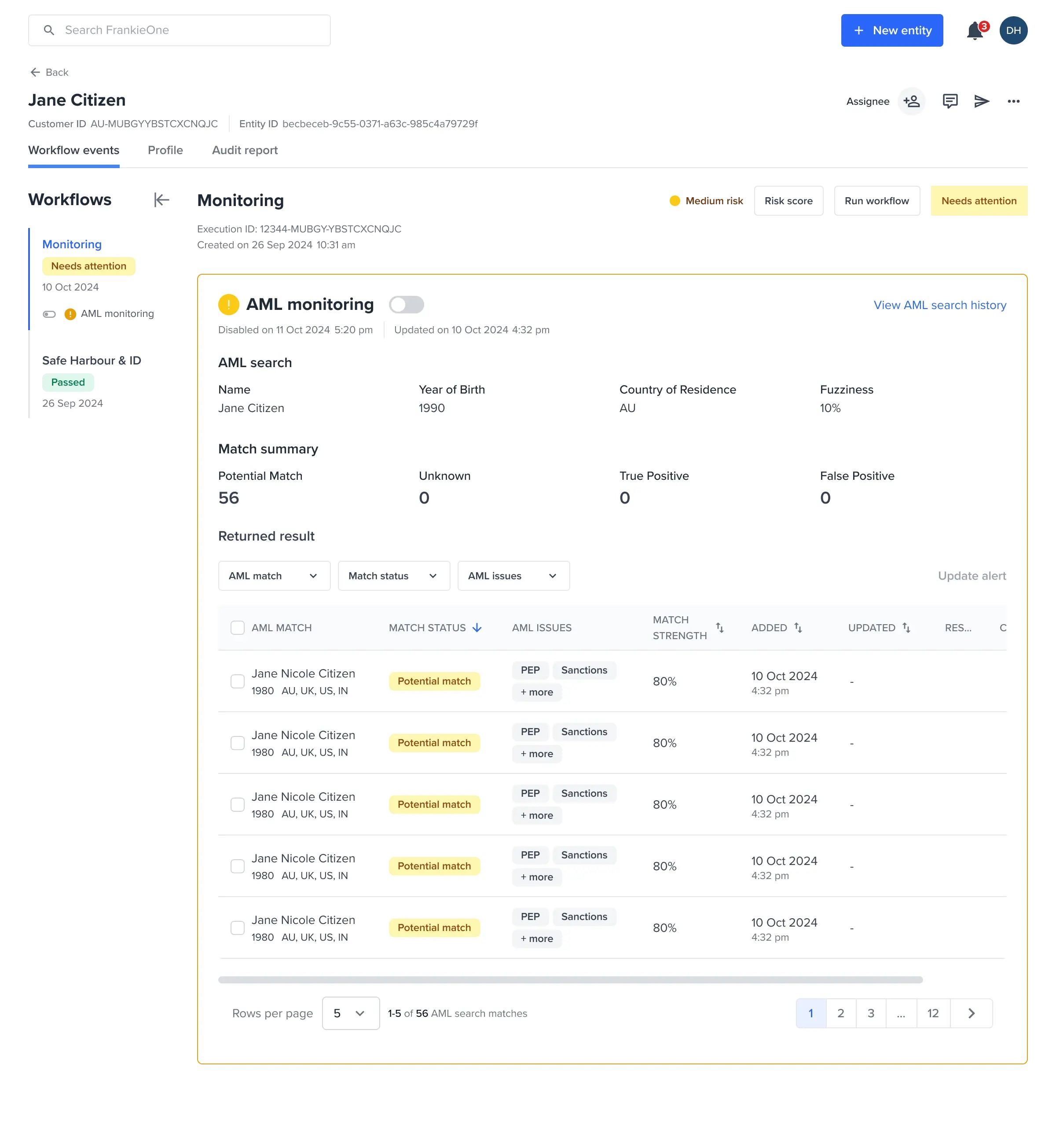Open View AML search history link
Image resolution: width=1056 pixels, height=1148 pixels.
coord(939,305)
